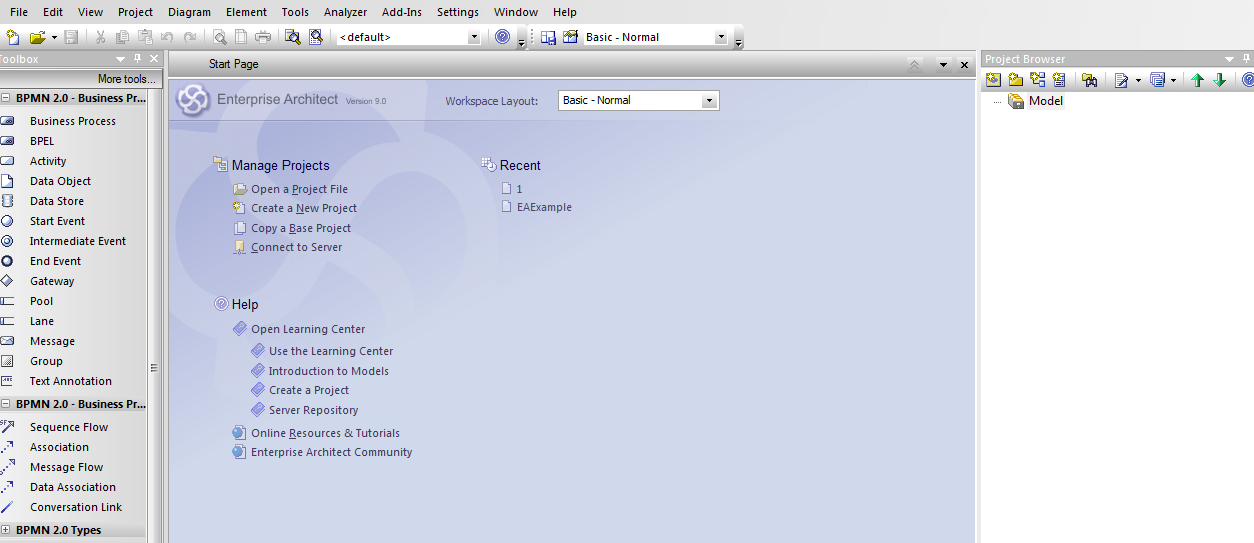Open the Add-Ins menu
This screenshot has height=543, width=1254.
coord(404,12)
